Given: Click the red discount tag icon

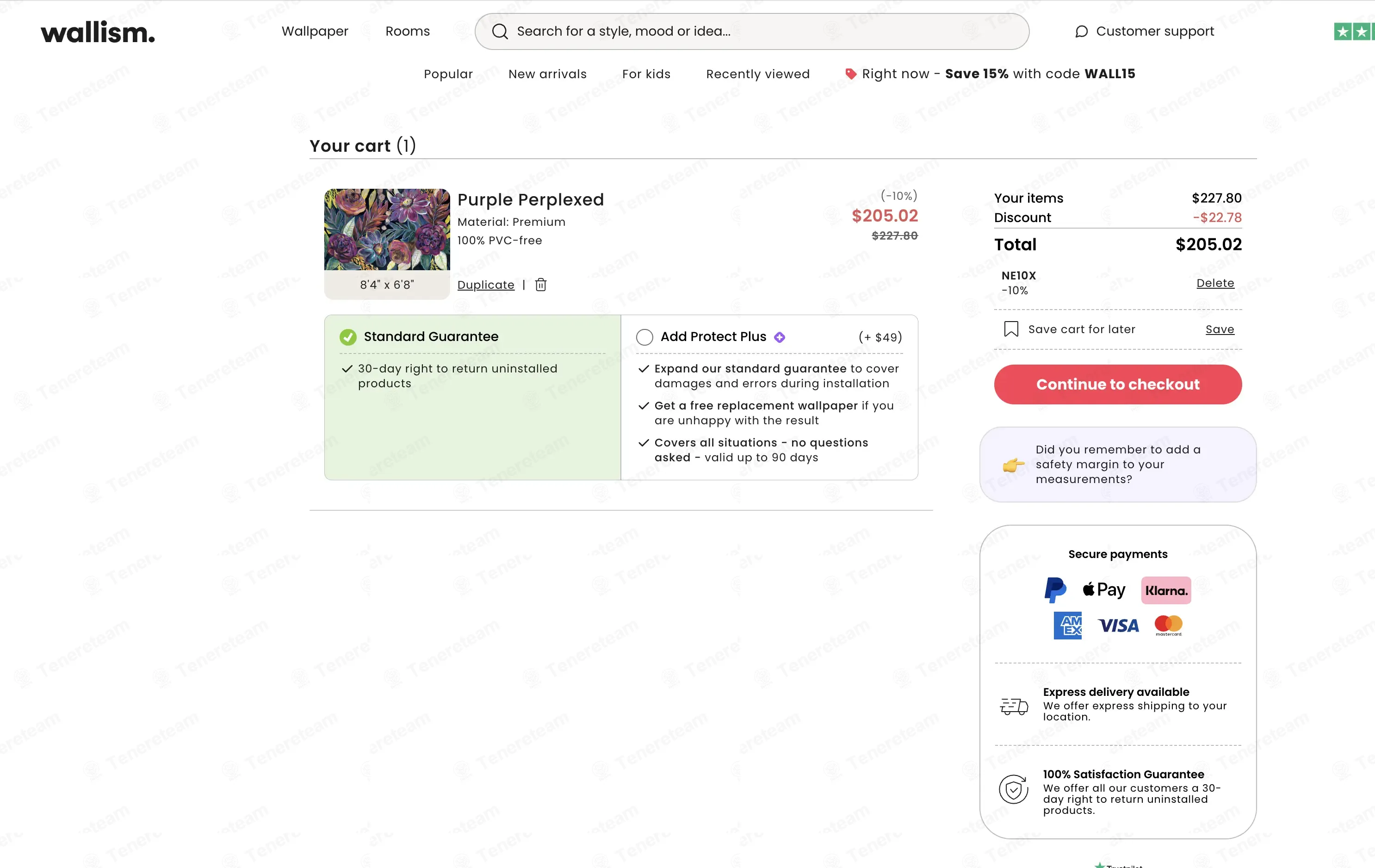Looking at the screenshot, I should click(x=850, y=74).
